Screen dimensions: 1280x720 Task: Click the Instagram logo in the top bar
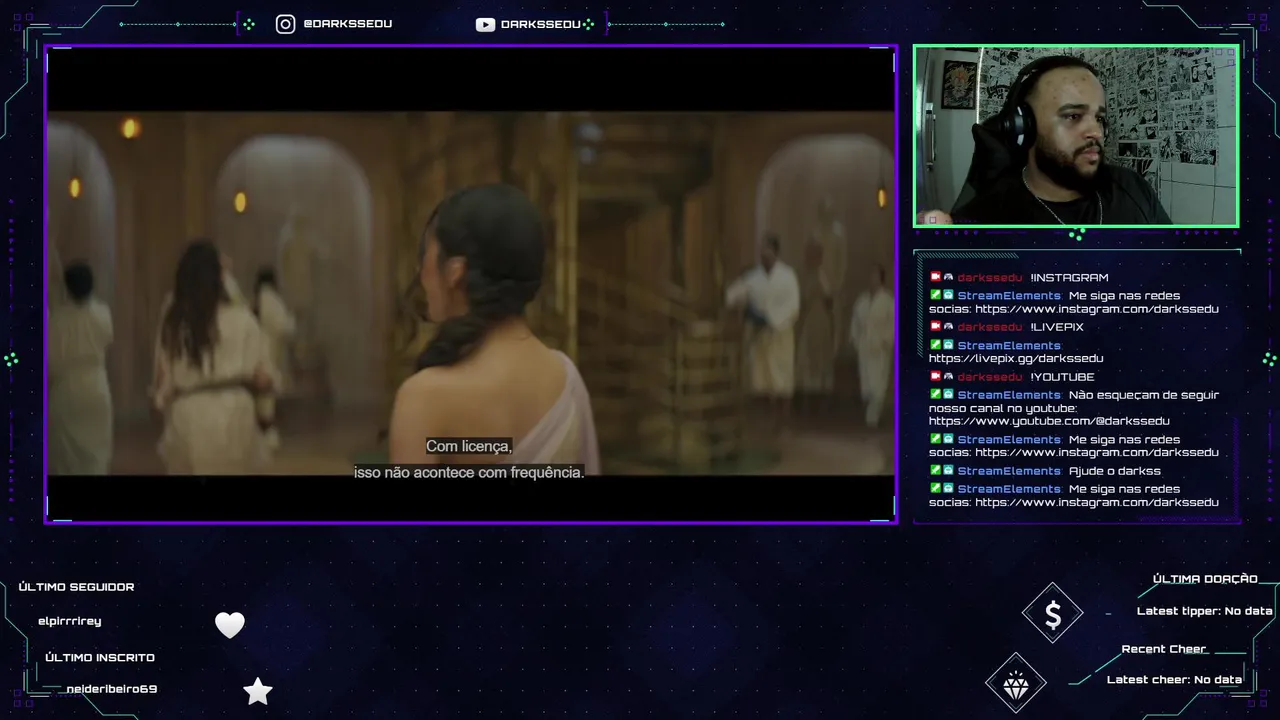pos(285,24)
